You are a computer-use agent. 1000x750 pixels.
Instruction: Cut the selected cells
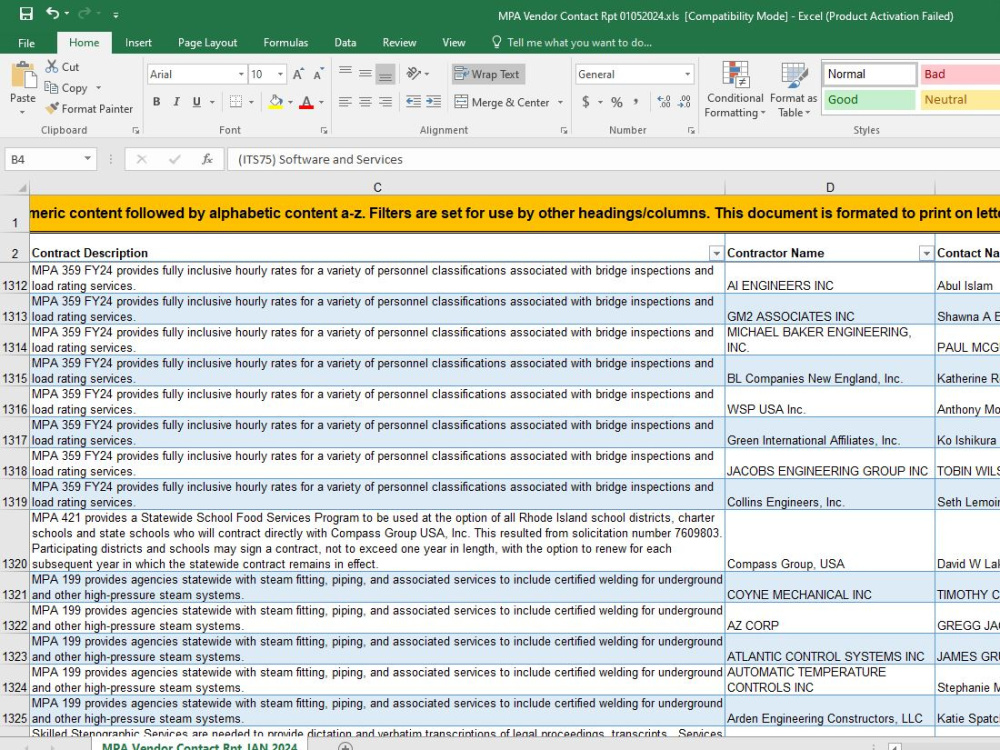tap(62, 67)
